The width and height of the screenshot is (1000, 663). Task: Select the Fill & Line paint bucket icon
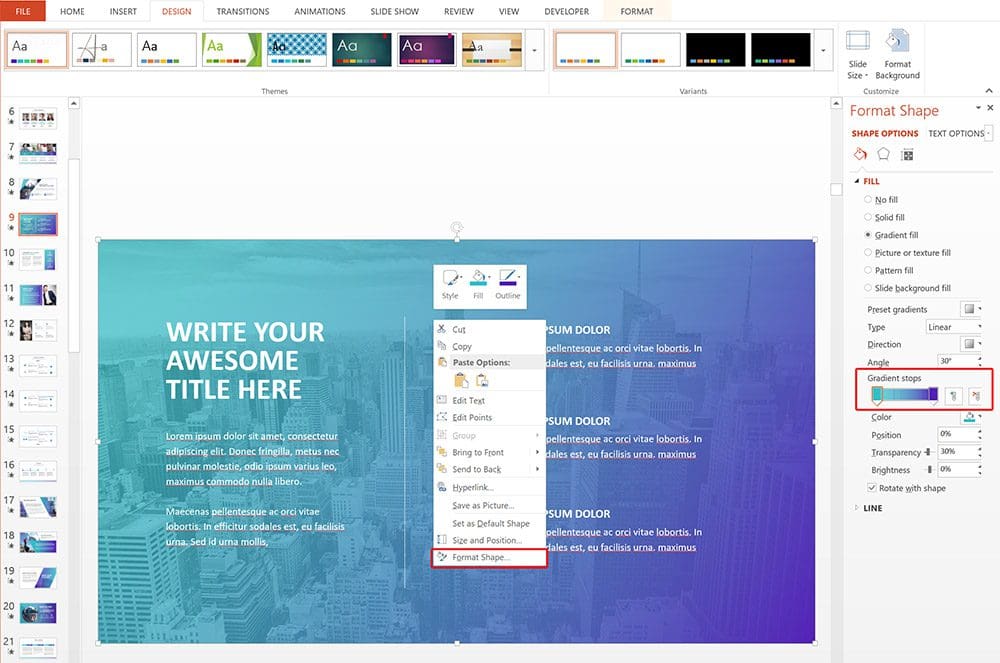pos(860,154)
